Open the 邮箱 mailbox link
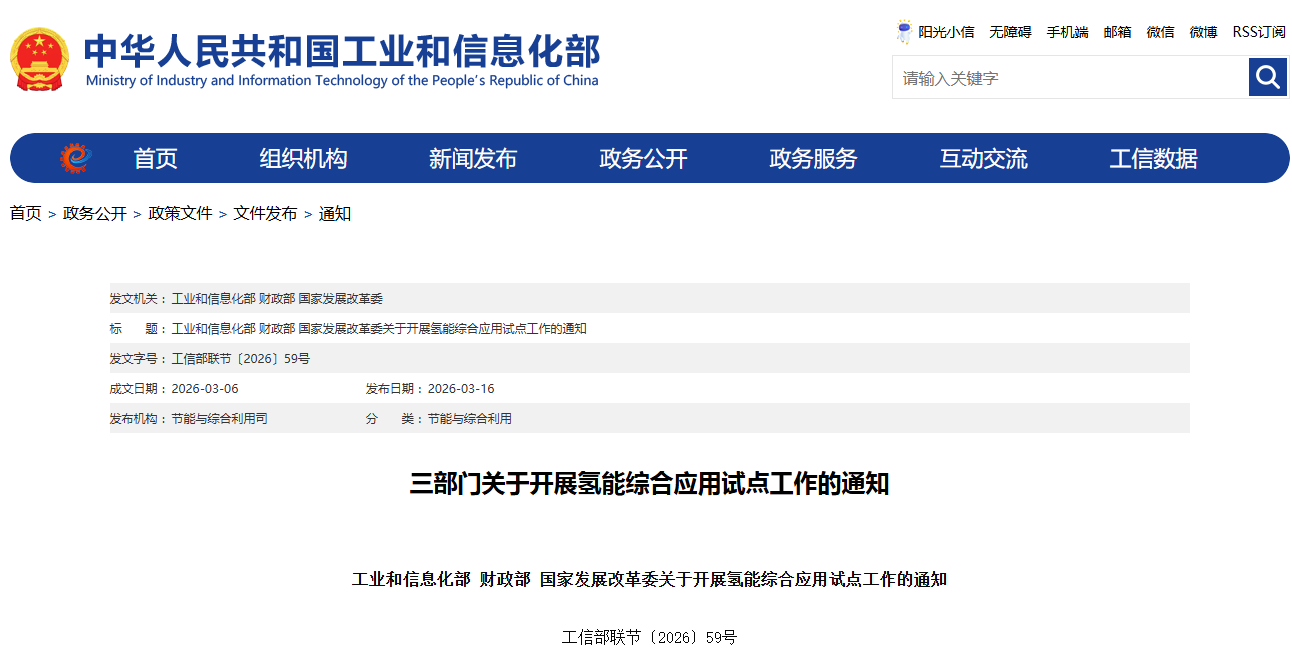 pyautogui.click(x=1117, y=32)
